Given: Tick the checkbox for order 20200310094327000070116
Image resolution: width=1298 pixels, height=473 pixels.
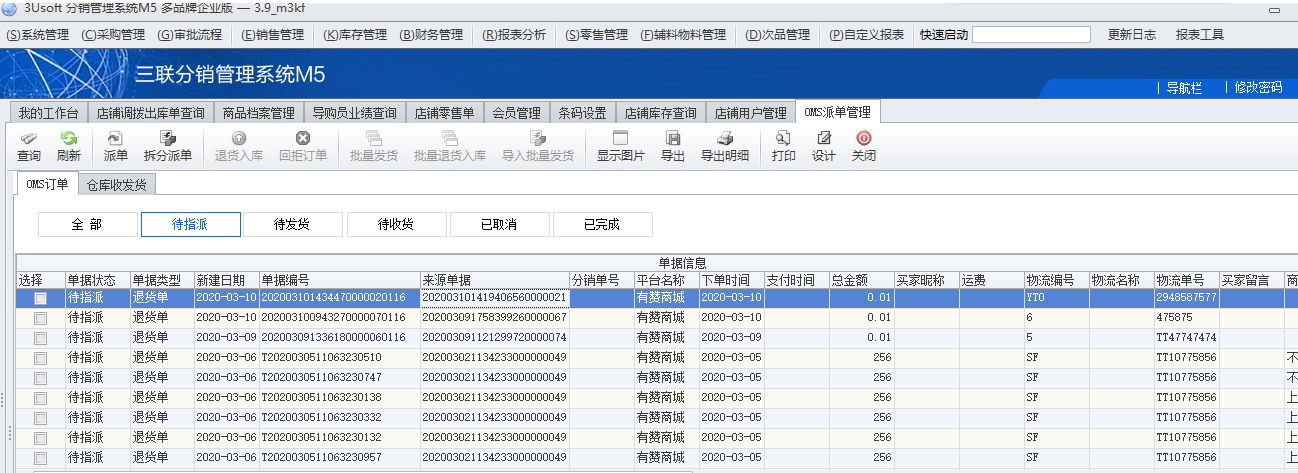Looking at the screenshot, I should 40,317.
